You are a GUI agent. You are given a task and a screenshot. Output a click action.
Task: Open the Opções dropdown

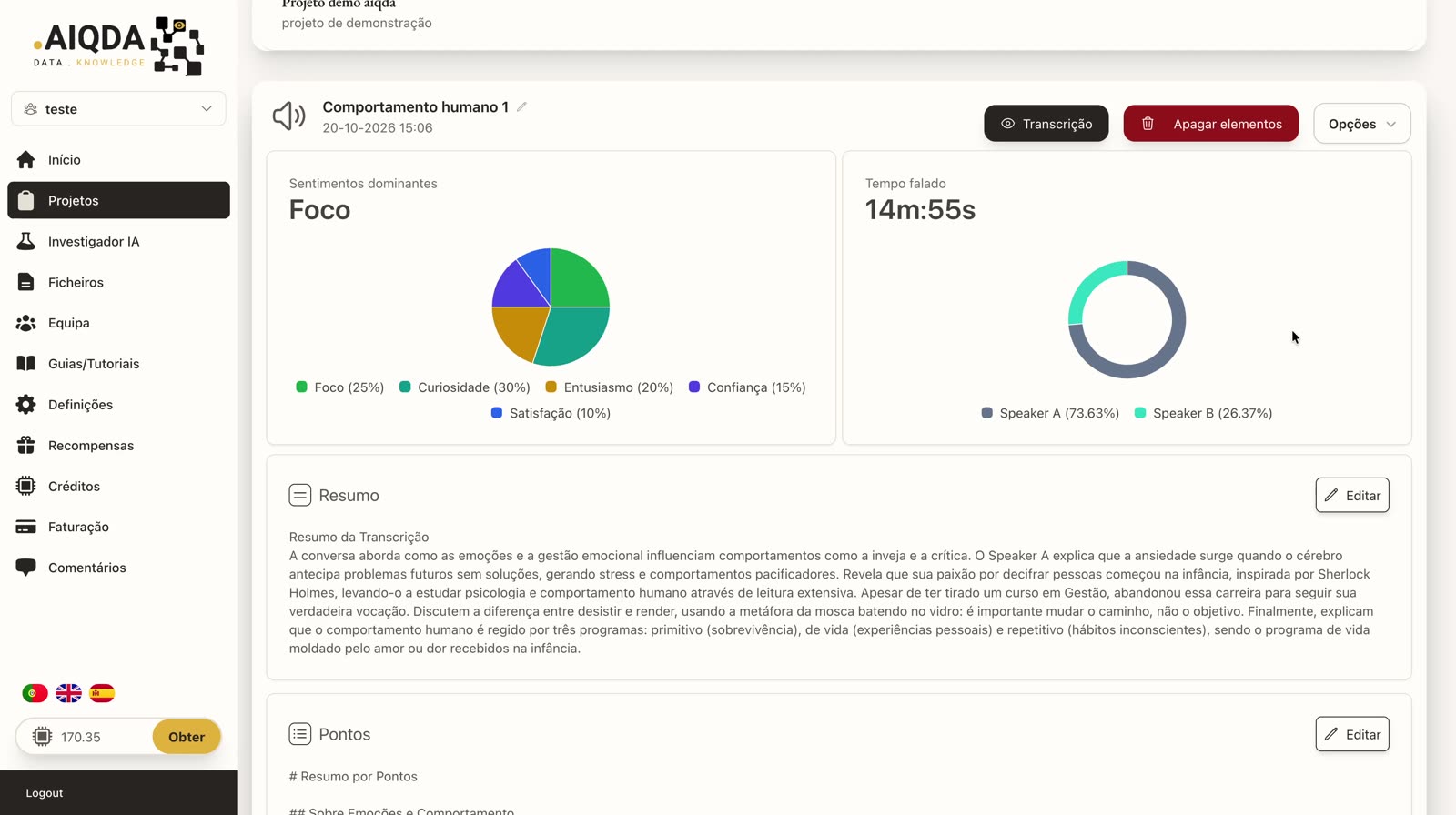coord(1361,124)
